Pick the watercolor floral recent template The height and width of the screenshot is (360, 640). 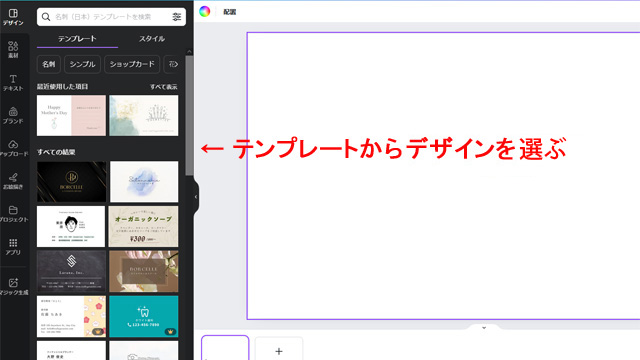pyautogui.click(x=144, y=116)
